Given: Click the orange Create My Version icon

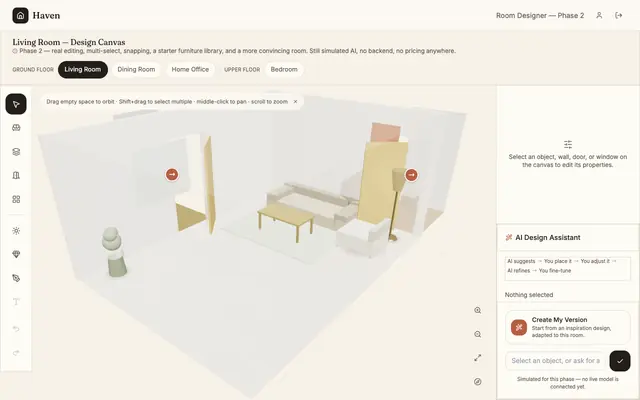Looking at the screenshot, I should tap(519, 327).
